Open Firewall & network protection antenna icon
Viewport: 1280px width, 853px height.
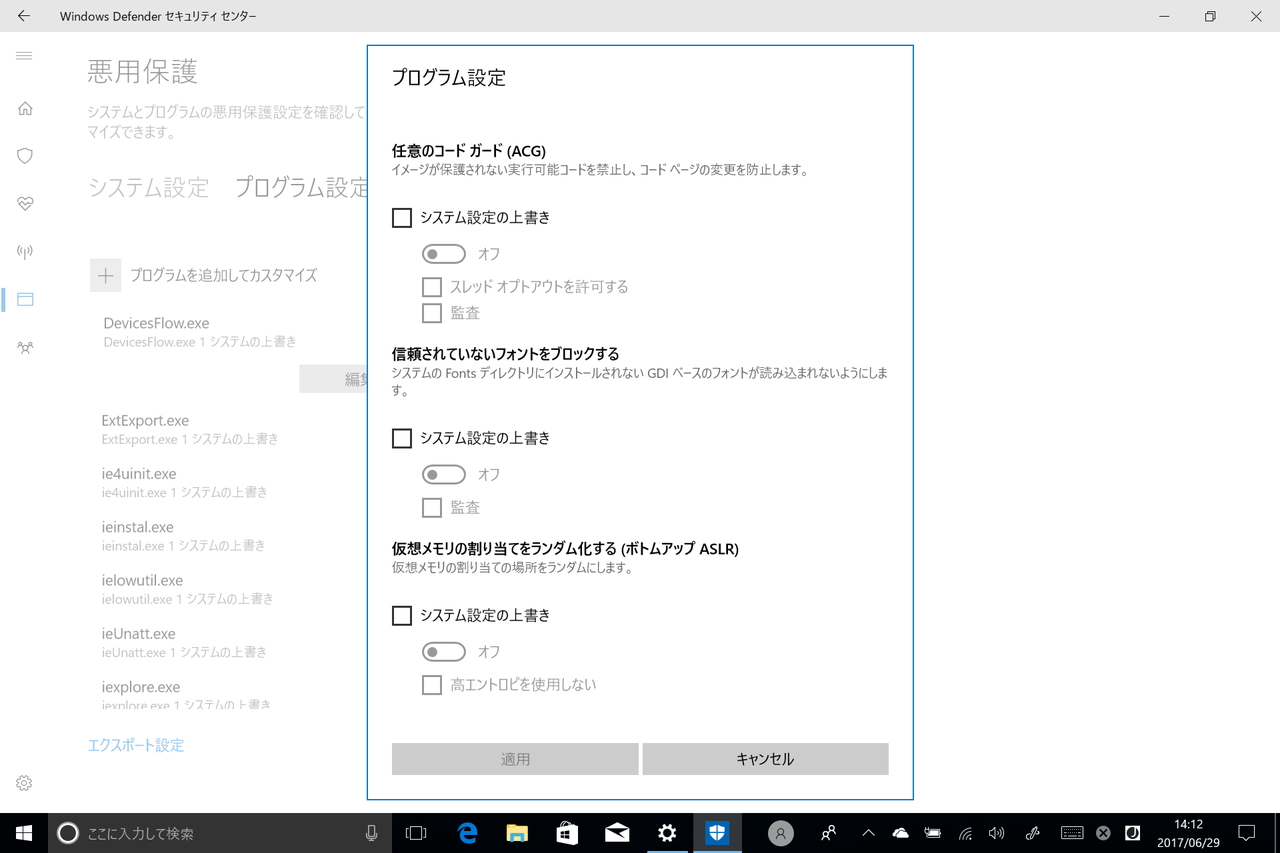coord(23,251)
